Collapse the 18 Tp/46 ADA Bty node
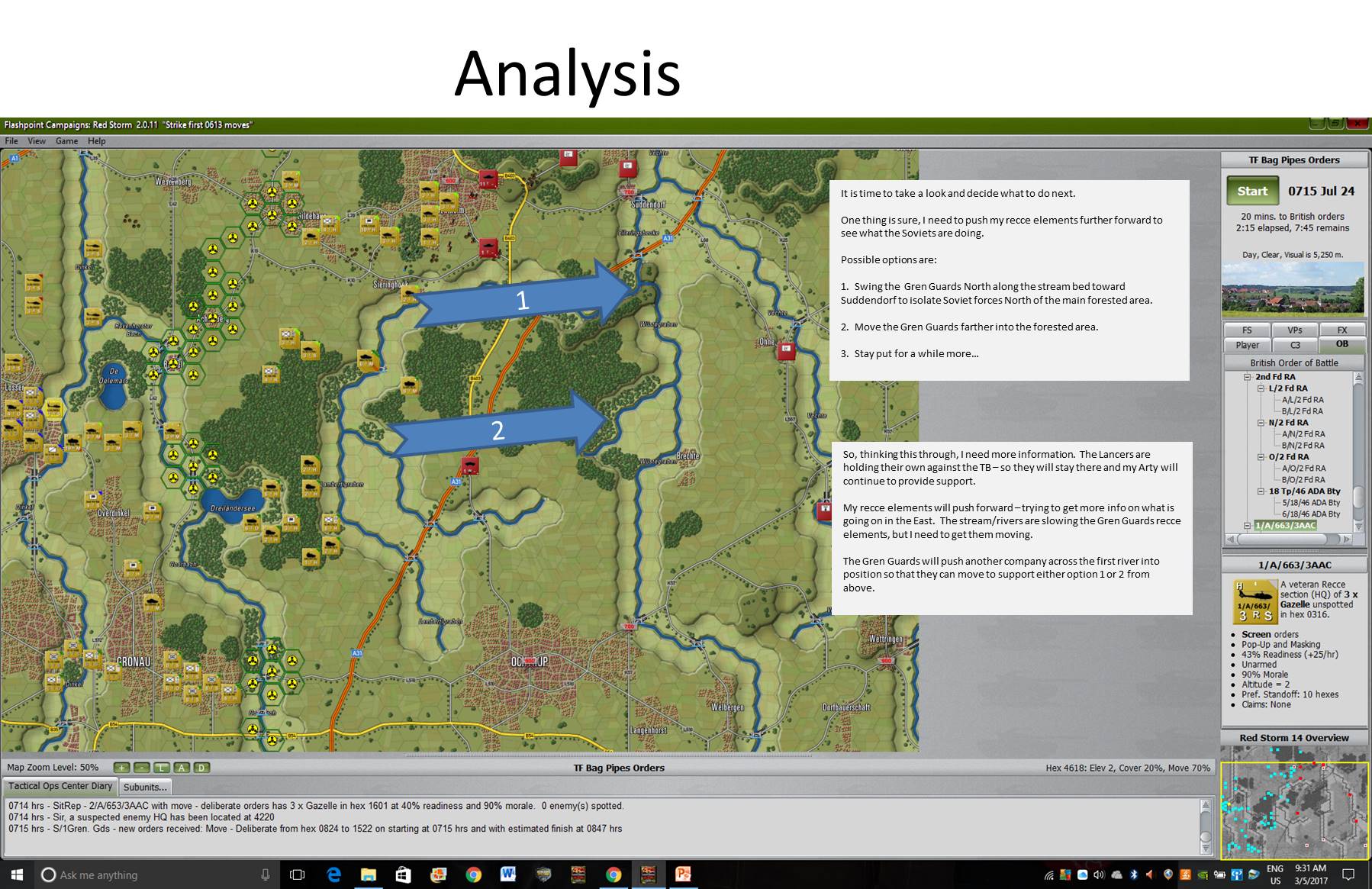This screenshot has height=889, width=1372. [1261, 491]
